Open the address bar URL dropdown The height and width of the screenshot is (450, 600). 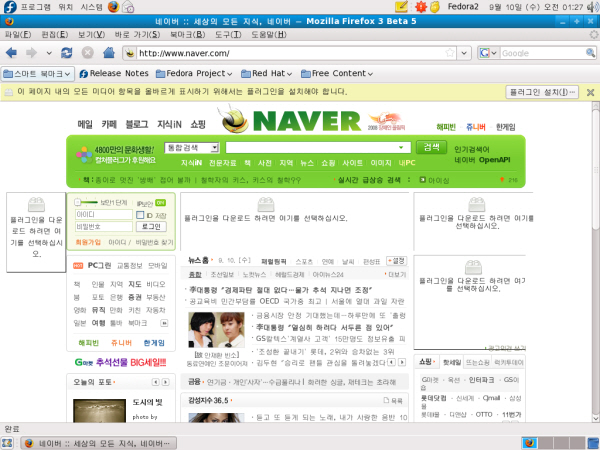tap(464, 53)
